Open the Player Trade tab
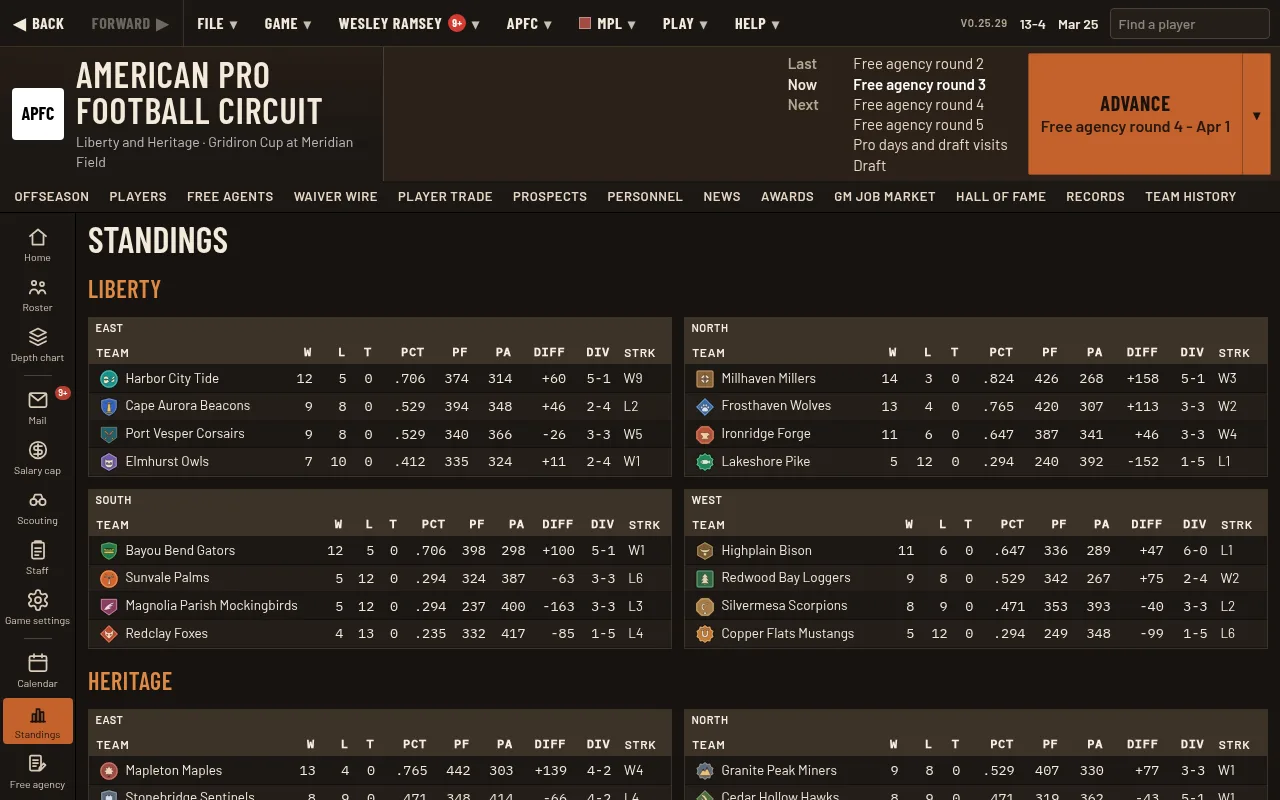1280x800 pixels. click(x=445, y=197)
